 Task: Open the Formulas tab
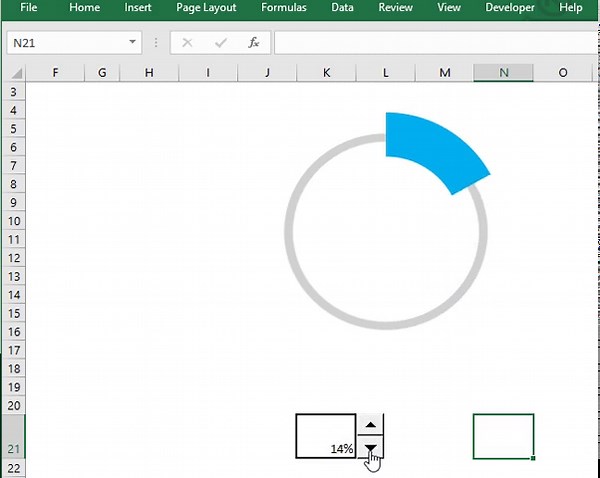[x=284, y=8]
